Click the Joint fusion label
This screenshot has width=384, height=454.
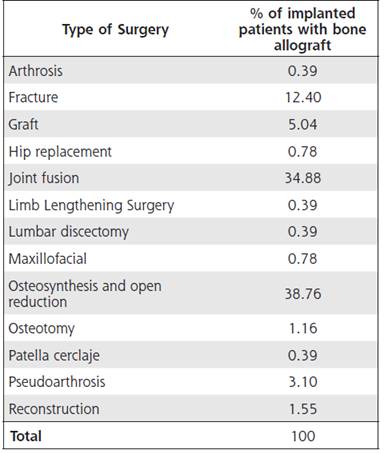44,178
